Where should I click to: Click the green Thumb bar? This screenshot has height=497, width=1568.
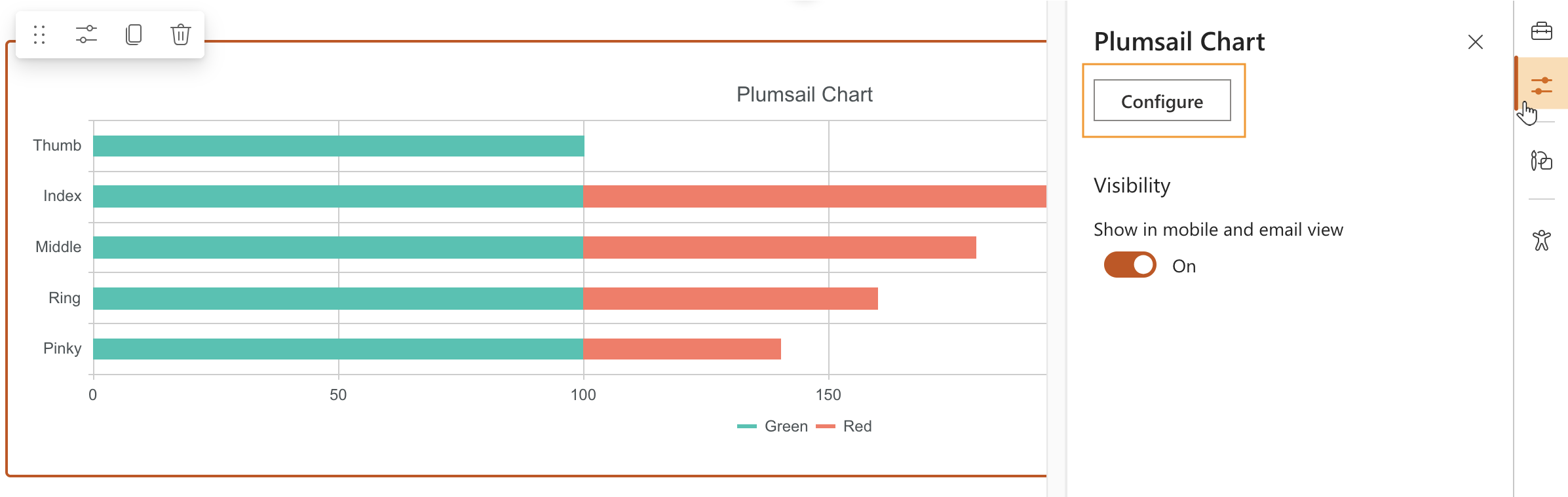tap(338, 146)
